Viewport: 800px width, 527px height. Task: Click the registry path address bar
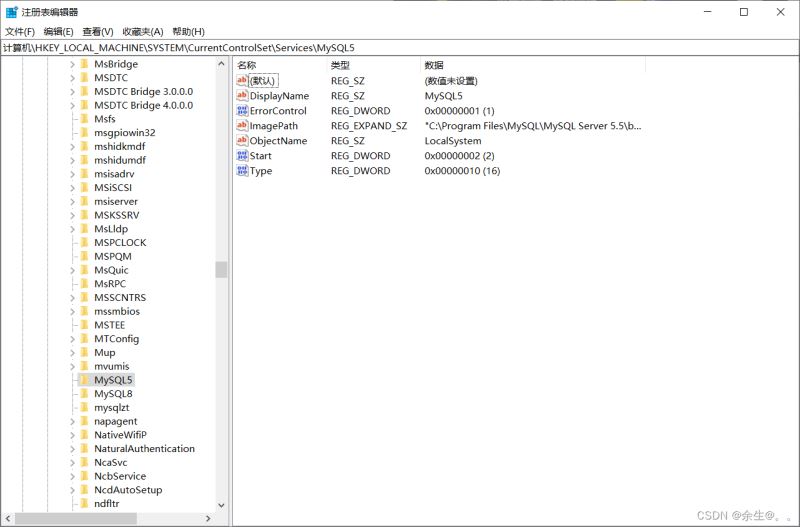[x=400, y=48]
